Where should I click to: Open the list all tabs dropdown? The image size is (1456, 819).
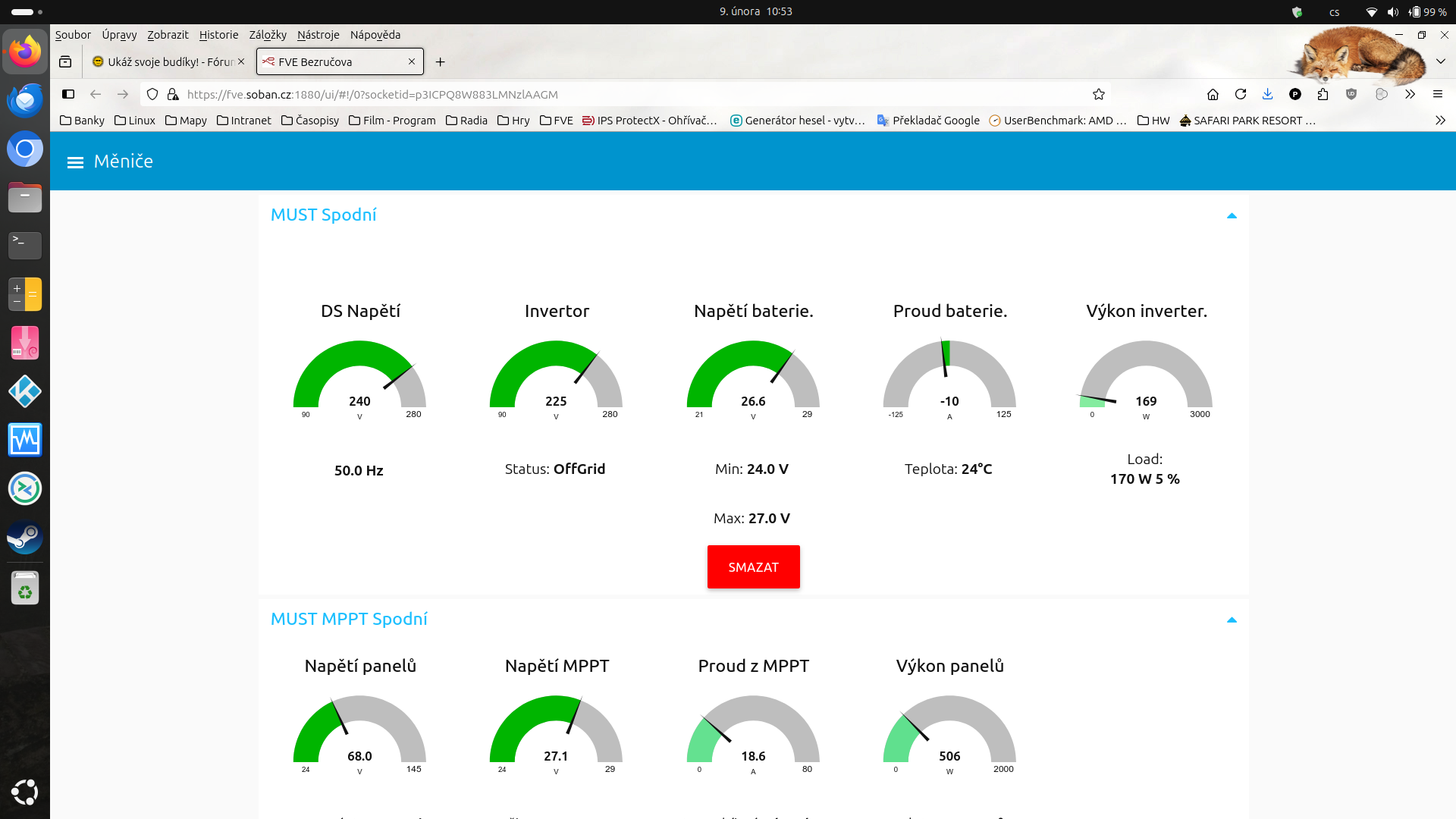(1440, 61)
